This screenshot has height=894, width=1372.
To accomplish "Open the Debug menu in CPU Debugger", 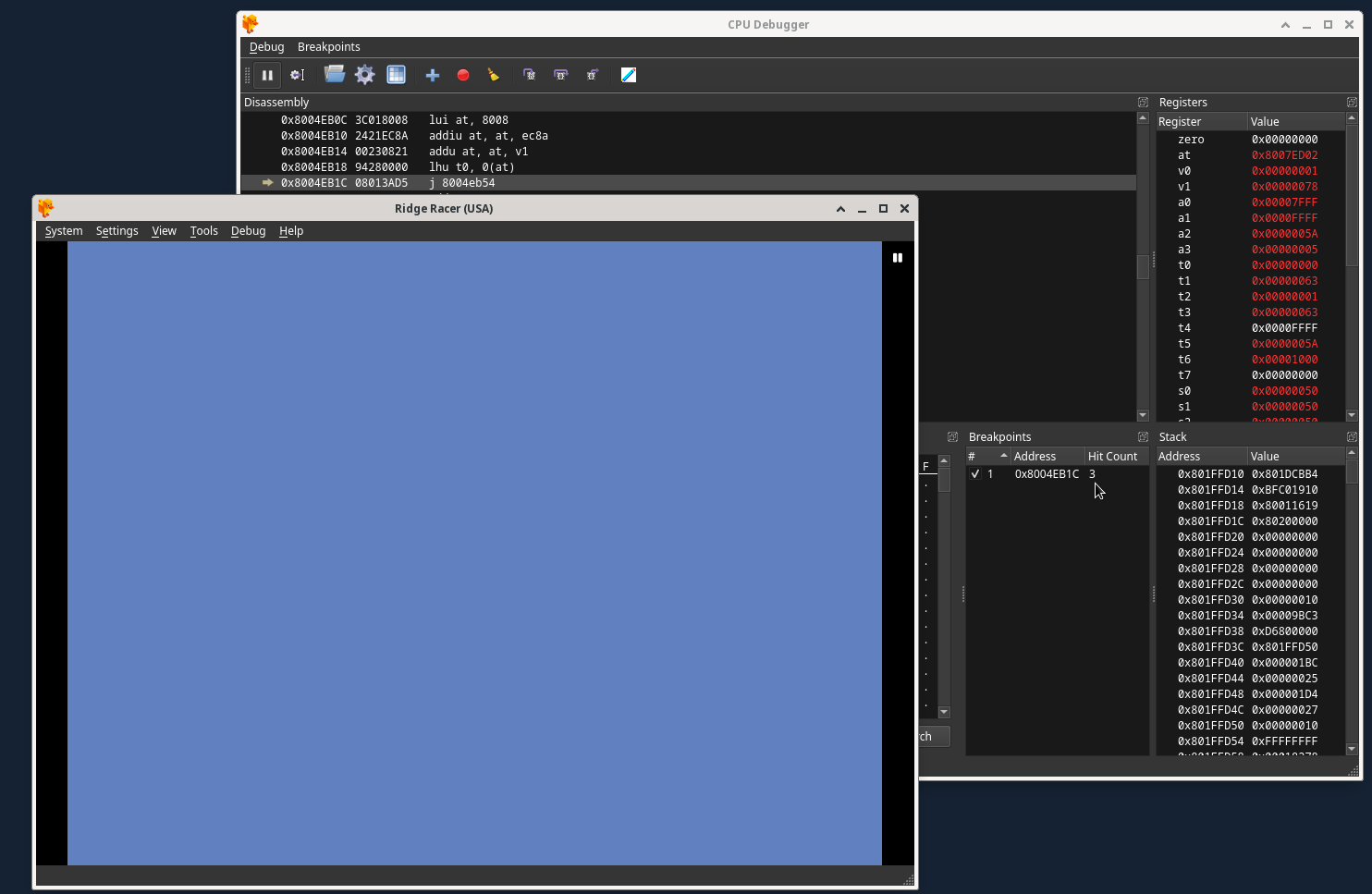I will pyautogui.click(x=267, y=47).
